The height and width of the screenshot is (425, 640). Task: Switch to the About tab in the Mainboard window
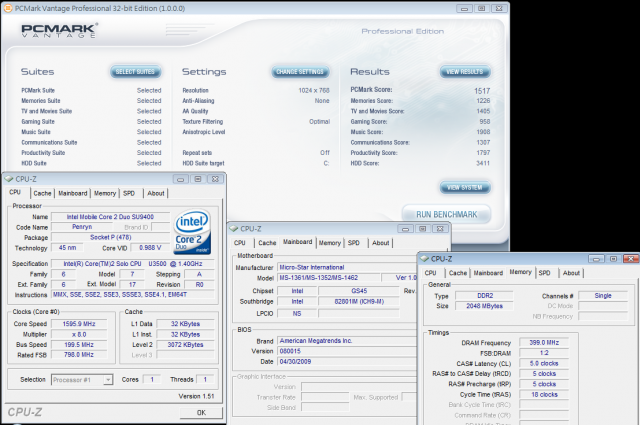pos(380,243)
